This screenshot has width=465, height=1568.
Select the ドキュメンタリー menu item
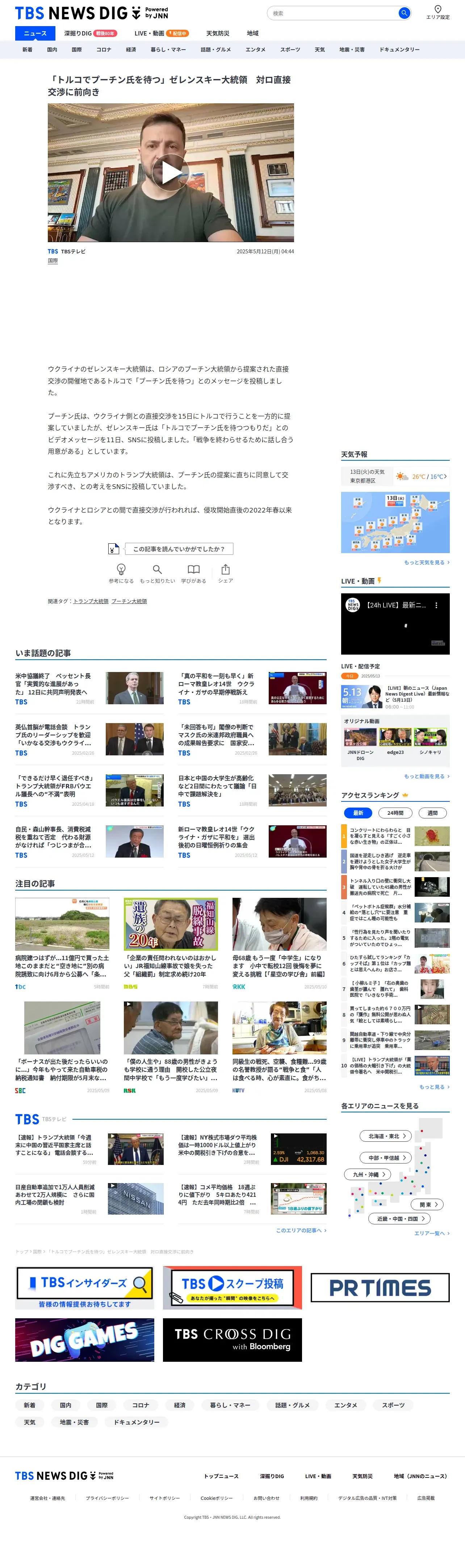(399, 49)
